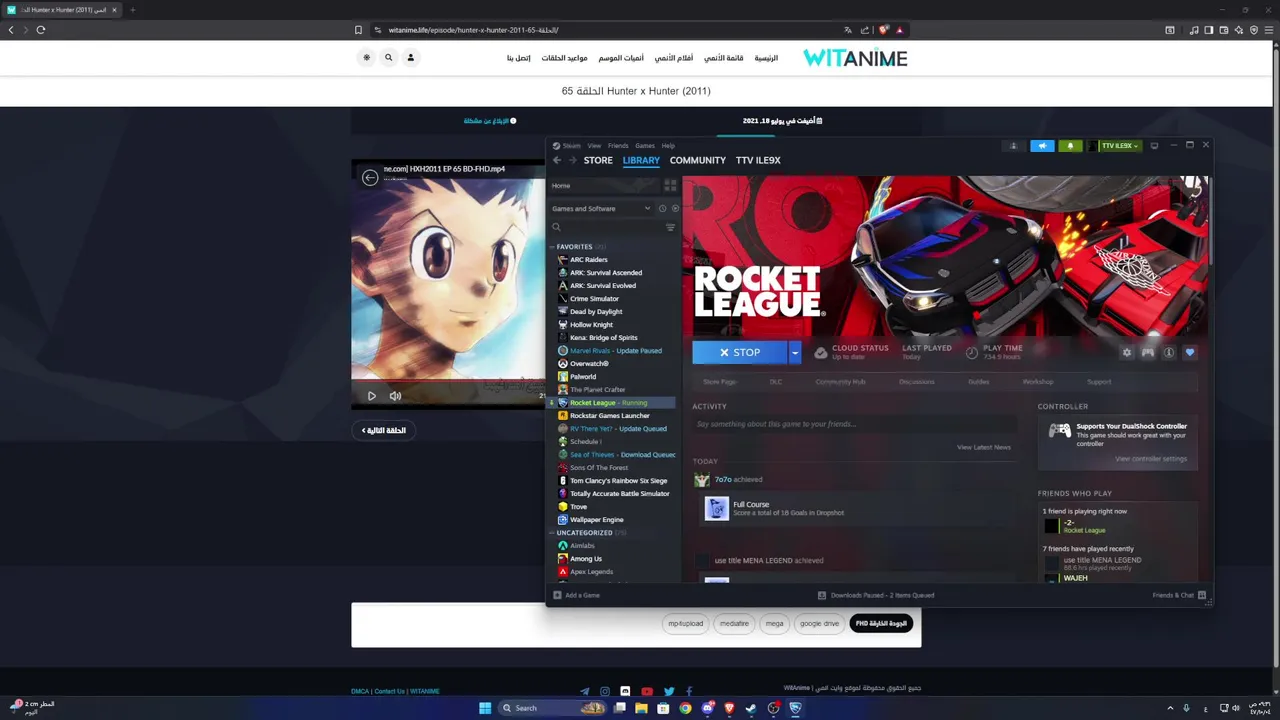Image resolution: width=1280 pixels, height=720 pixels.
Task: Open WitAnime user account icon
Action: tap(410, 58)
